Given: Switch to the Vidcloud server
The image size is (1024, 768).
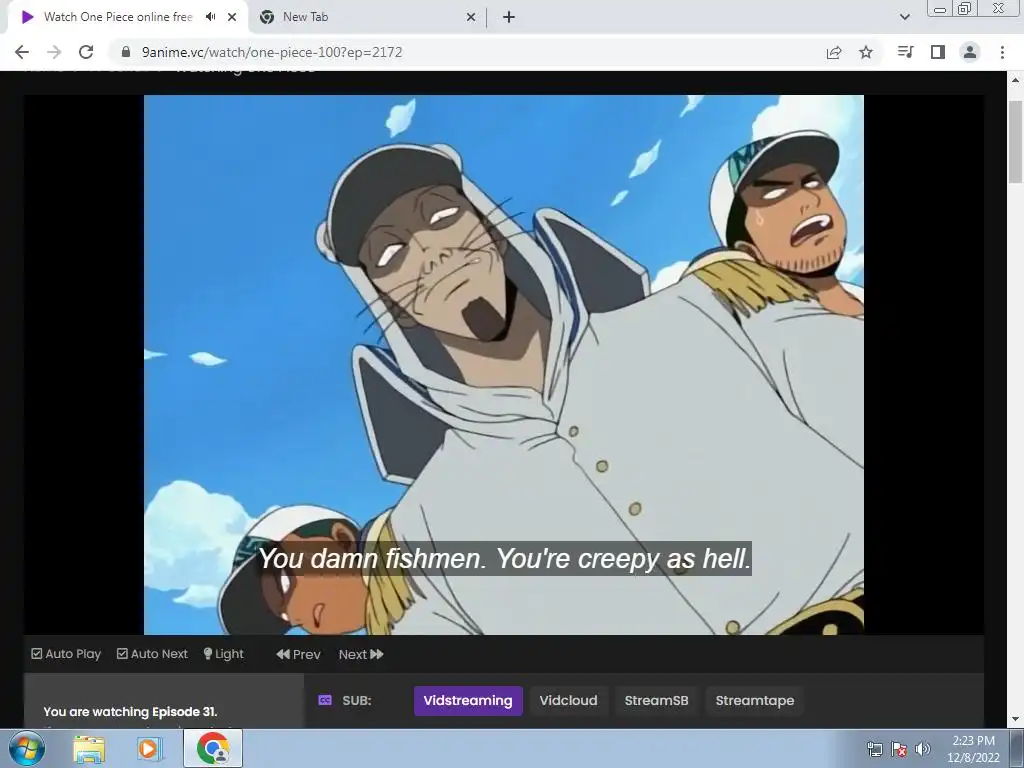Looking at the screenshot, I should (568, 700).
